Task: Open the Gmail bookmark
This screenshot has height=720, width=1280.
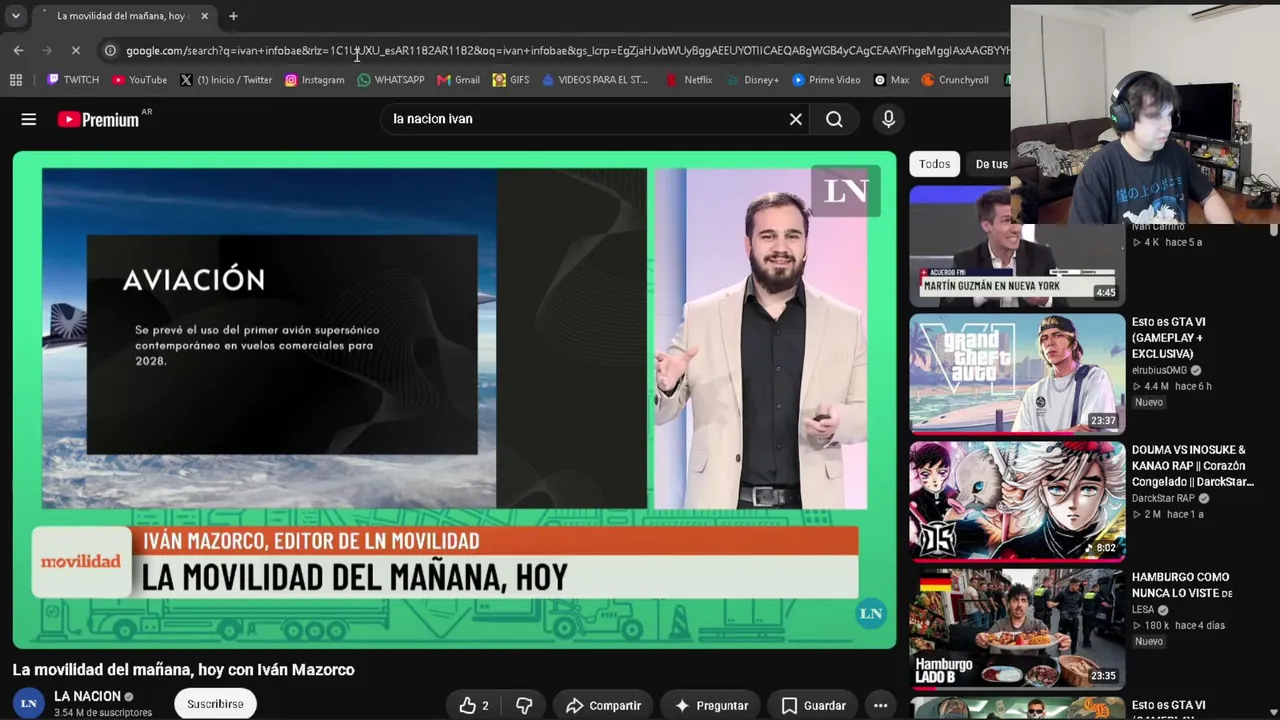Action: [458, 80]
